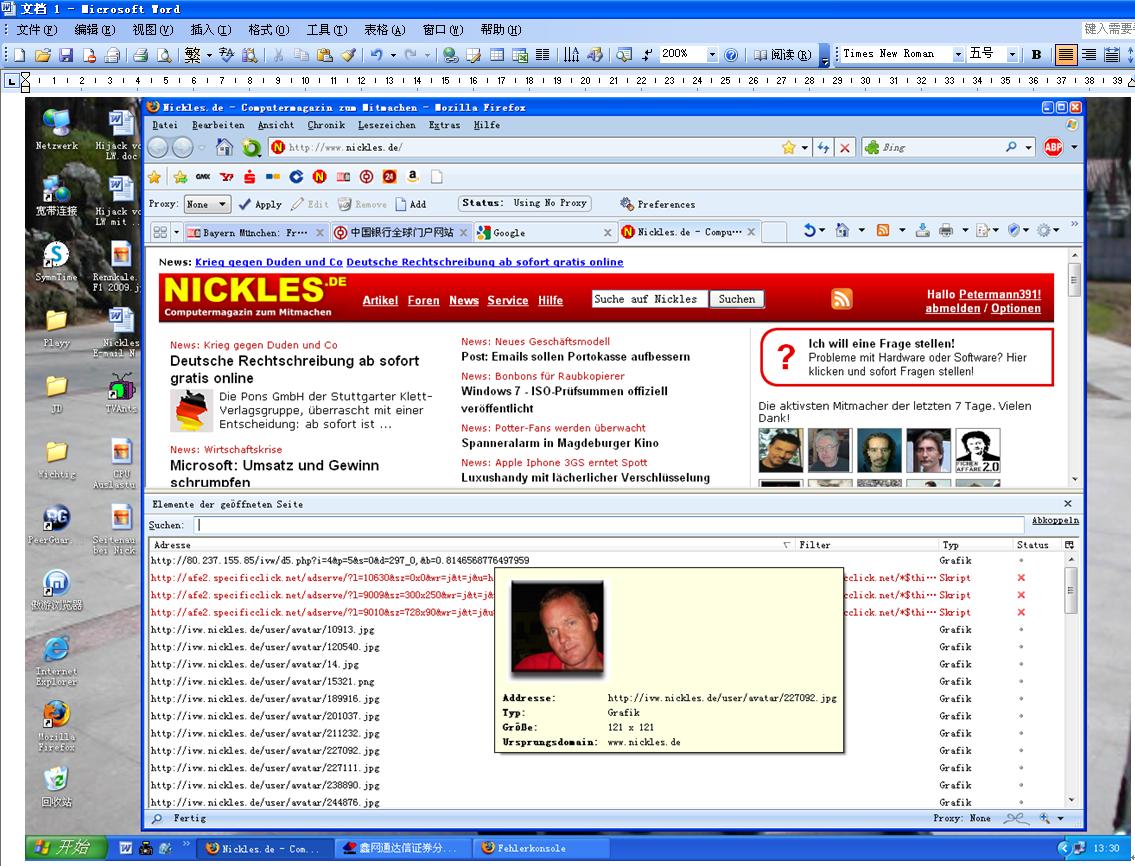Open the 五号 font size dropdown
This screenshot has width=1135, height=866.
pos(1012,55)
